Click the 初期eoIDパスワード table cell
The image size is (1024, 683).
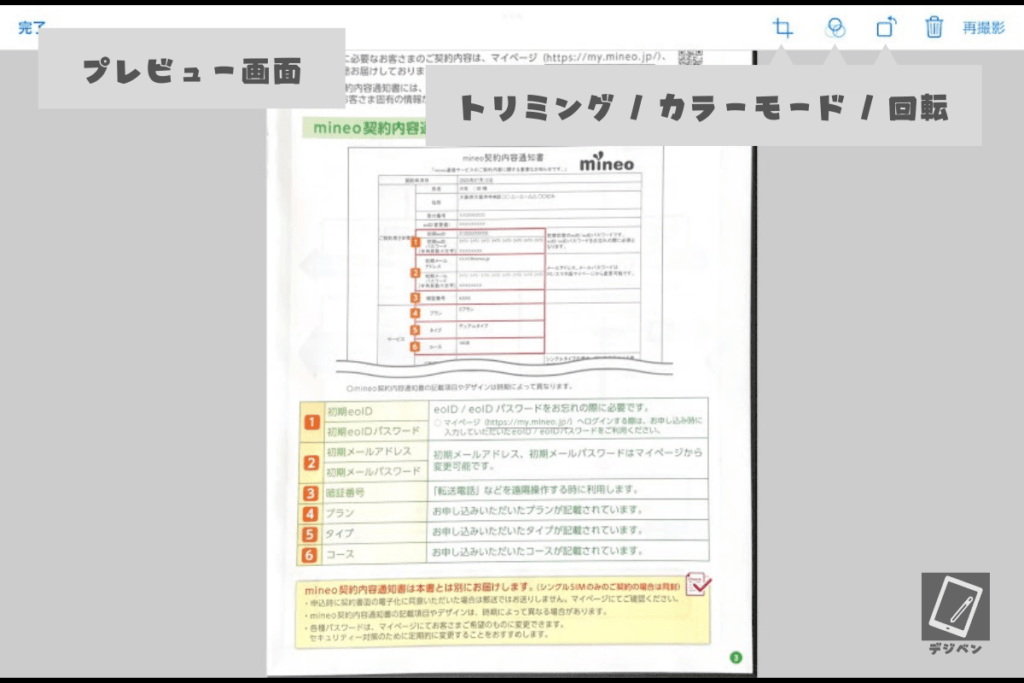[373, 432]
